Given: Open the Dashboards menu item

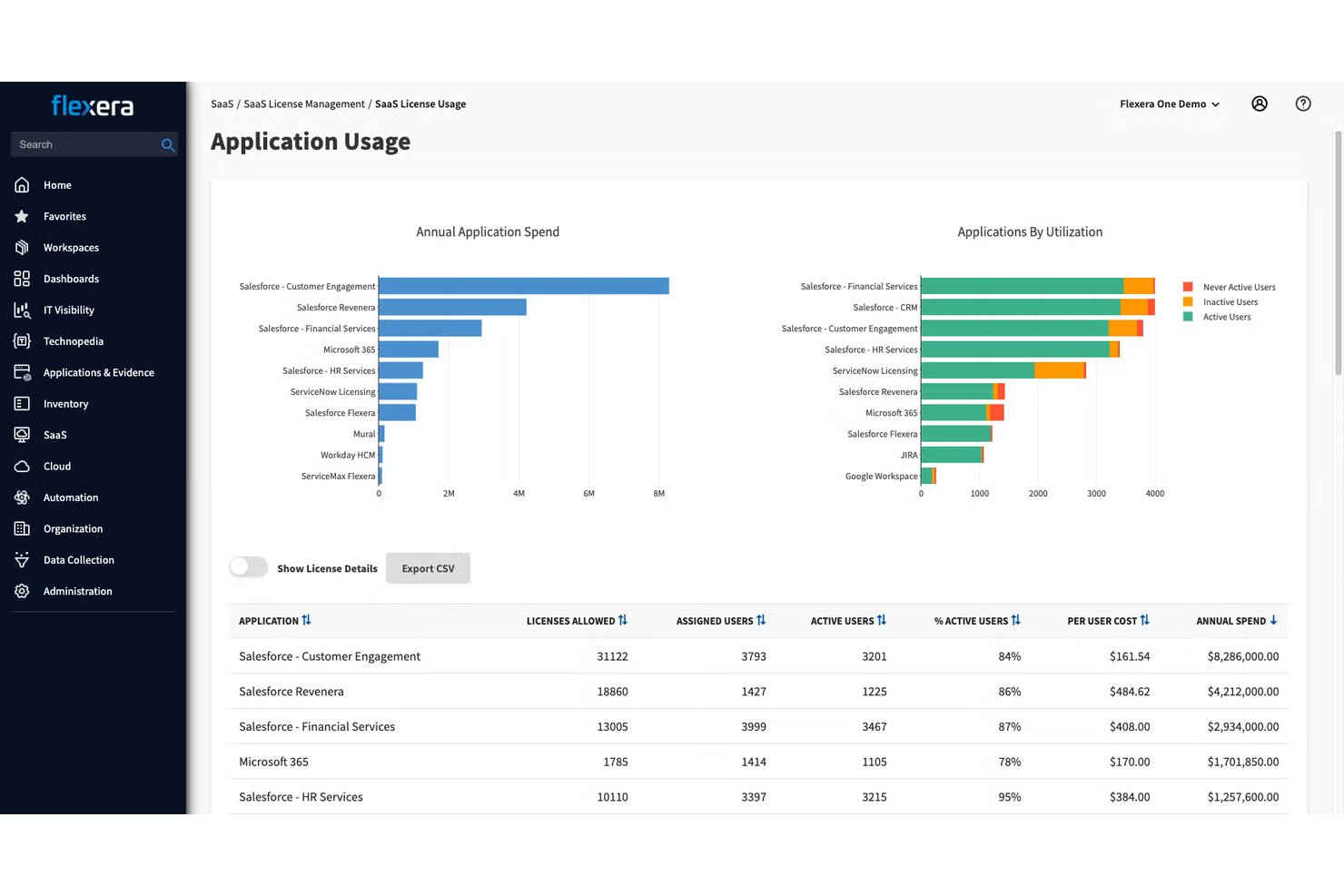Looking at the screenshot, I should point(71,279).
